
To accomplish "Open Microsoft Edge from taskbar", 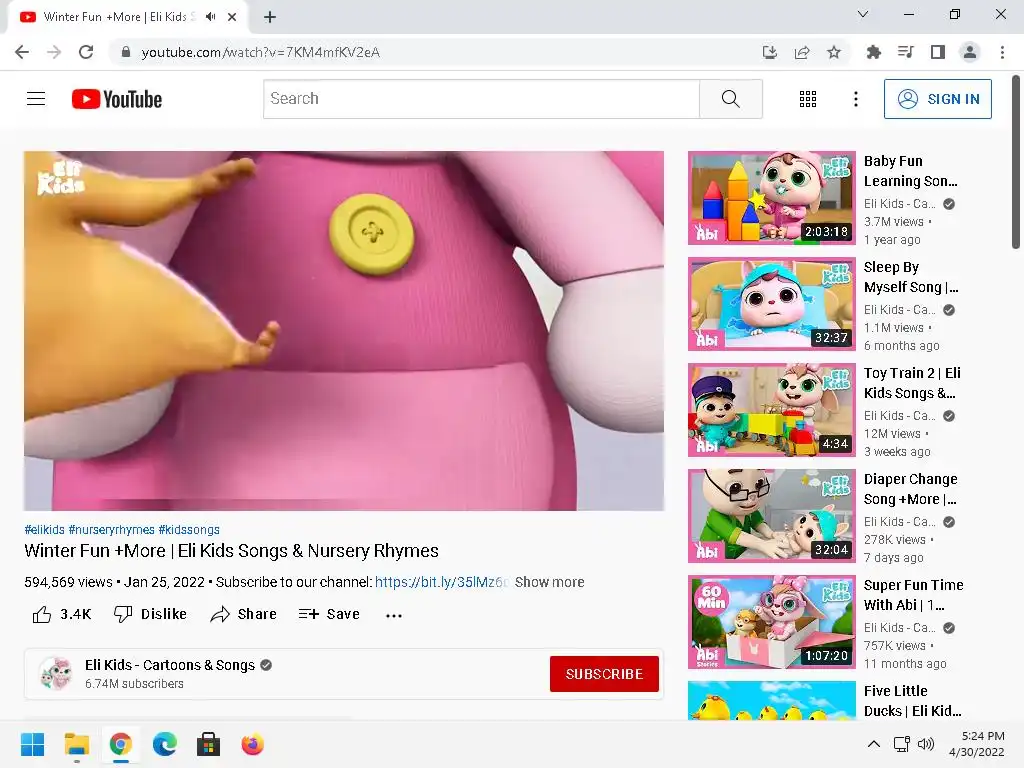I will (x=165, y=744).
